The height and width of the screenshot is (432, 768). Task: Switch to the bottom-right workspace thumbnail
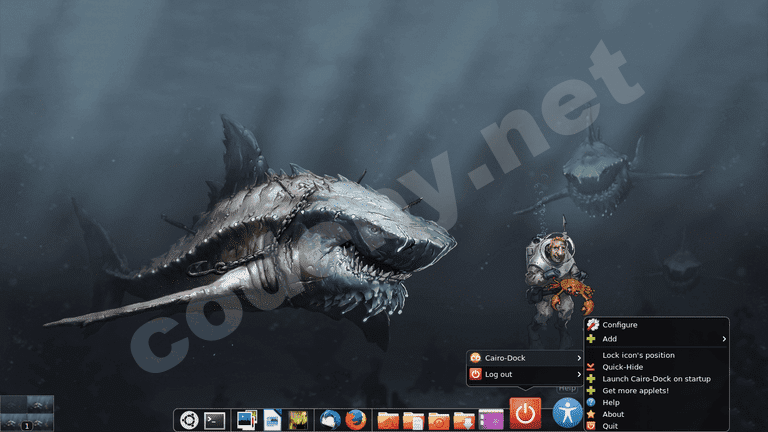pyautogui.click(x=40, y=422)
